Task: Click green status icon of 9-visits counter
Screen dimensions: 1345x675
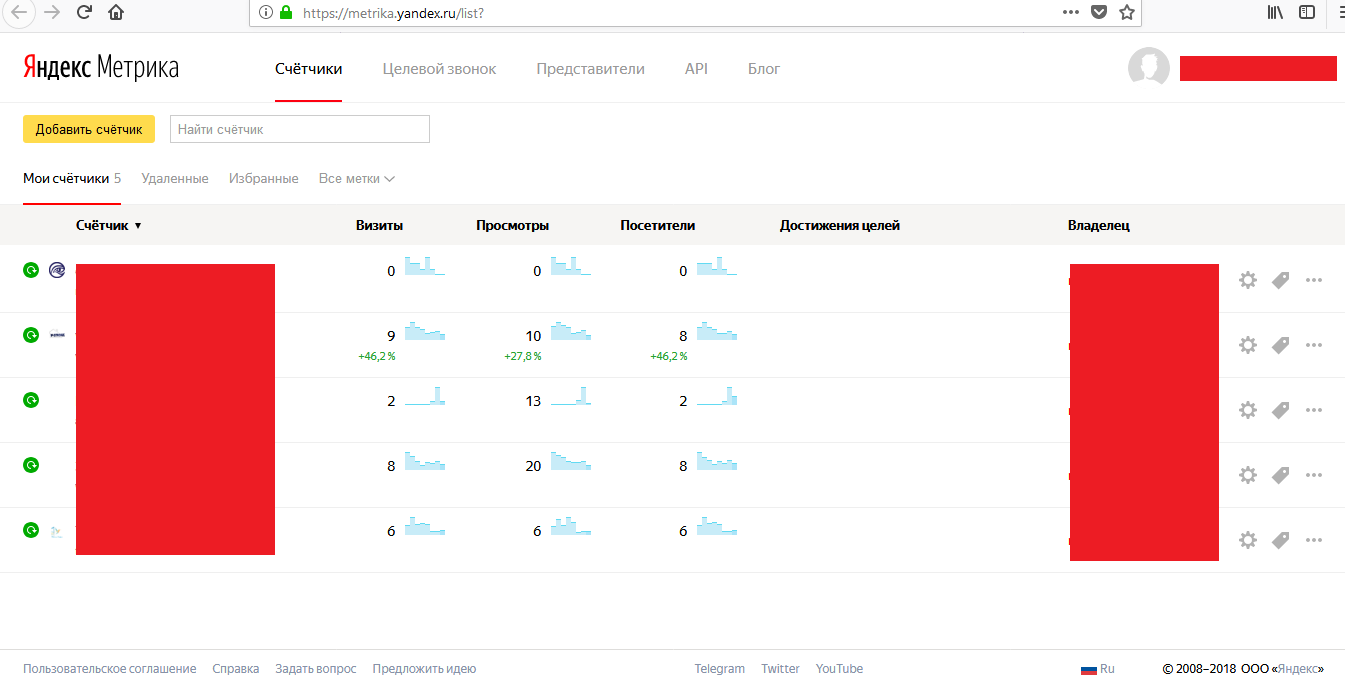Action: tap(31, 335)
